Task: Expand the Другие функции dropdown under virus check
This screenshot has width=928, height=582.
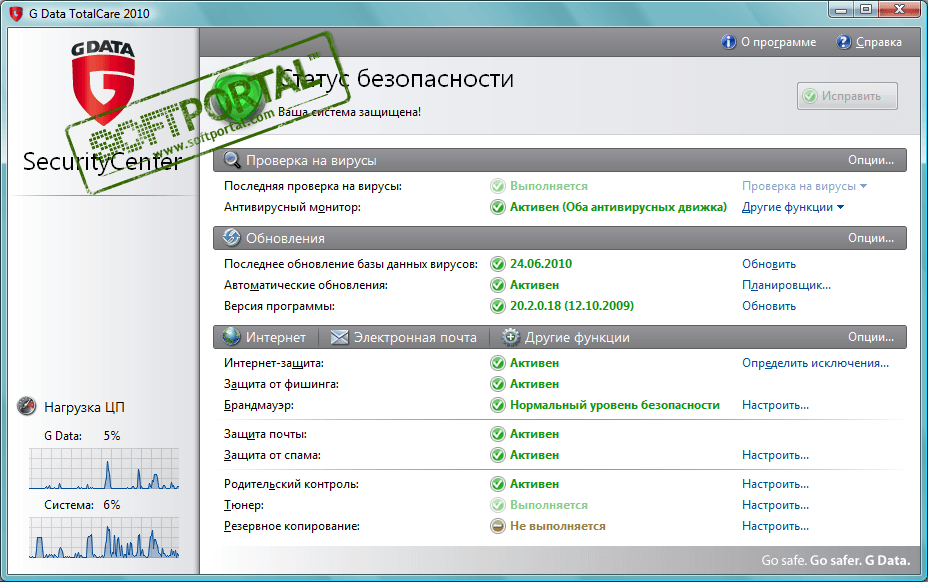Action: 793,207
